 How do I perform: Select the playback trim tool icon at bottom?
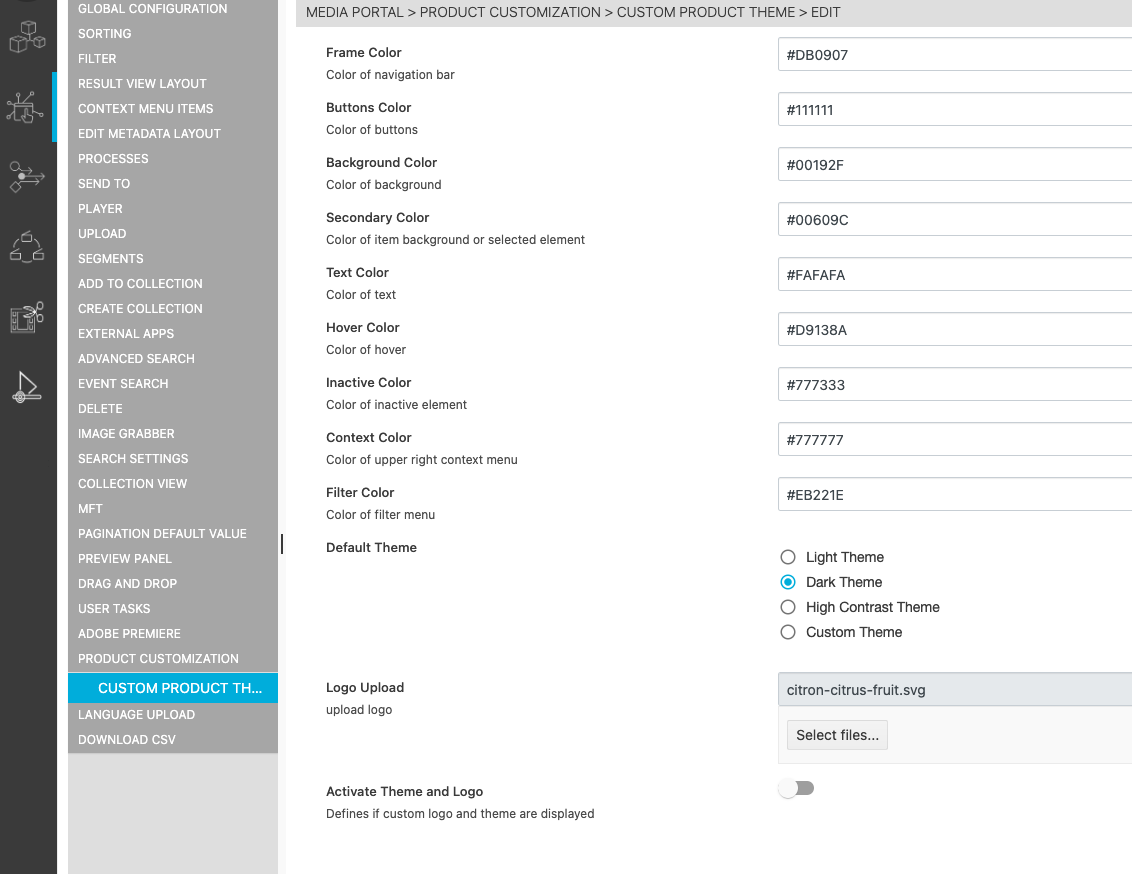[x=28, y=387]
